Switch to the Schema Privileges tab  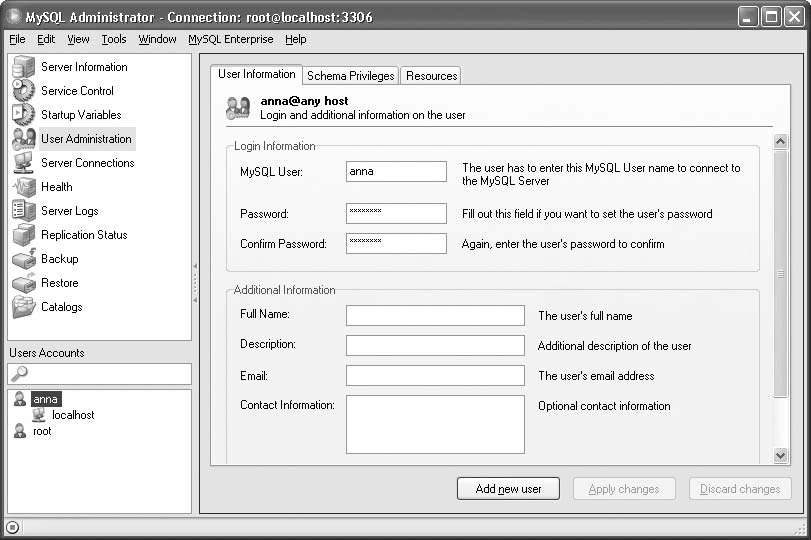pyautogui.click(x=350, y=76)
